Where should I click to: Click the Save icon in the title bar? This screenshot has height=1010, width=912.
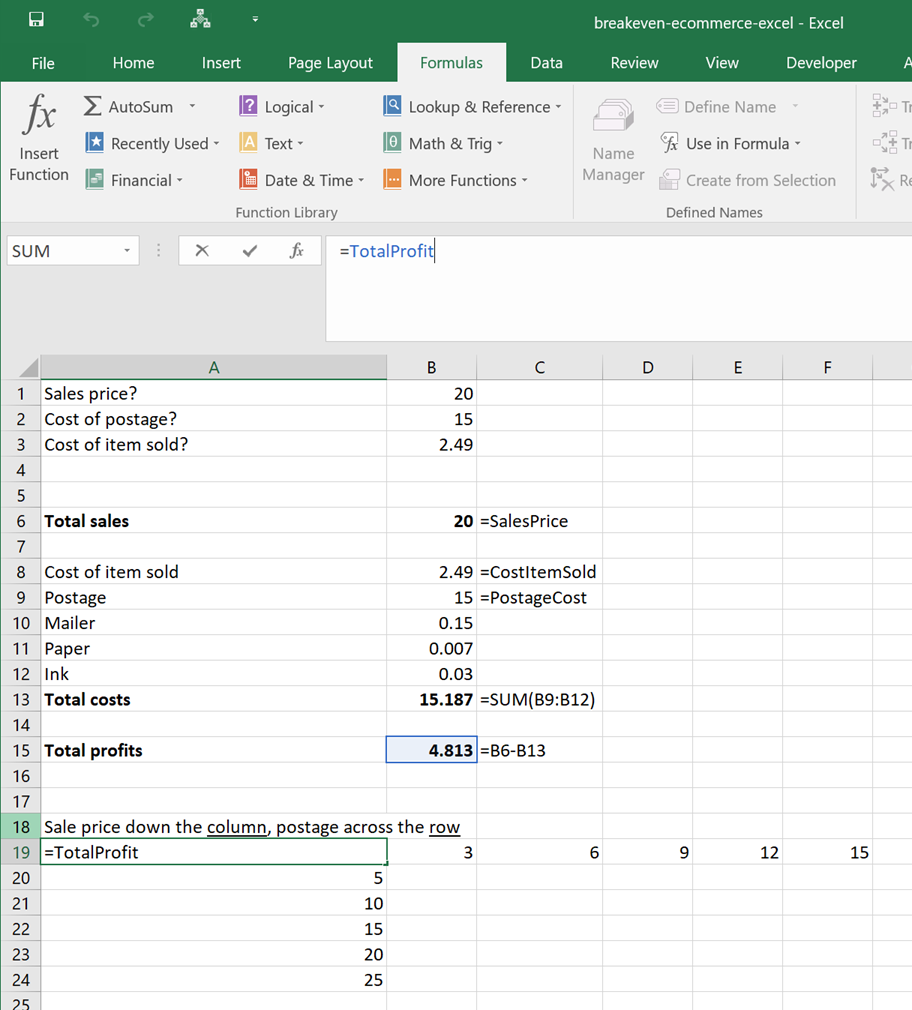36,20
